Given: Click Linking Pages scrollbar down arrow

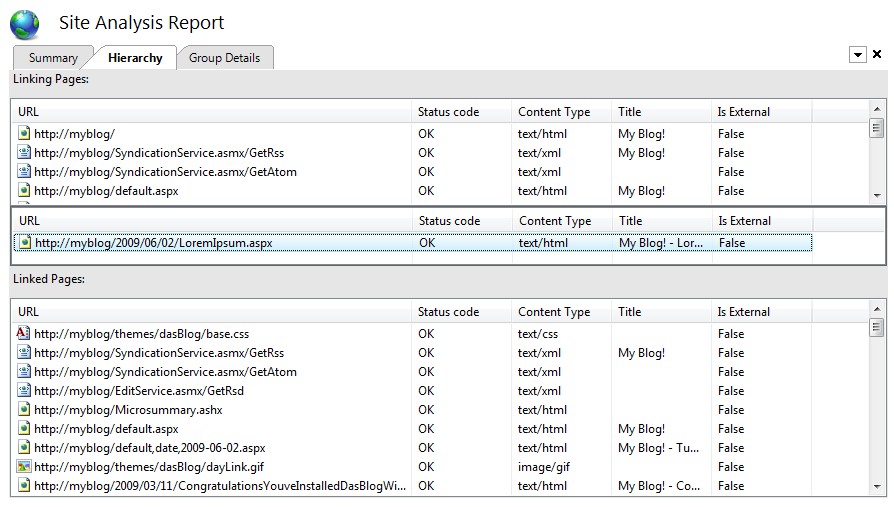Looking at the screenshot, I should tap(877, 196).
